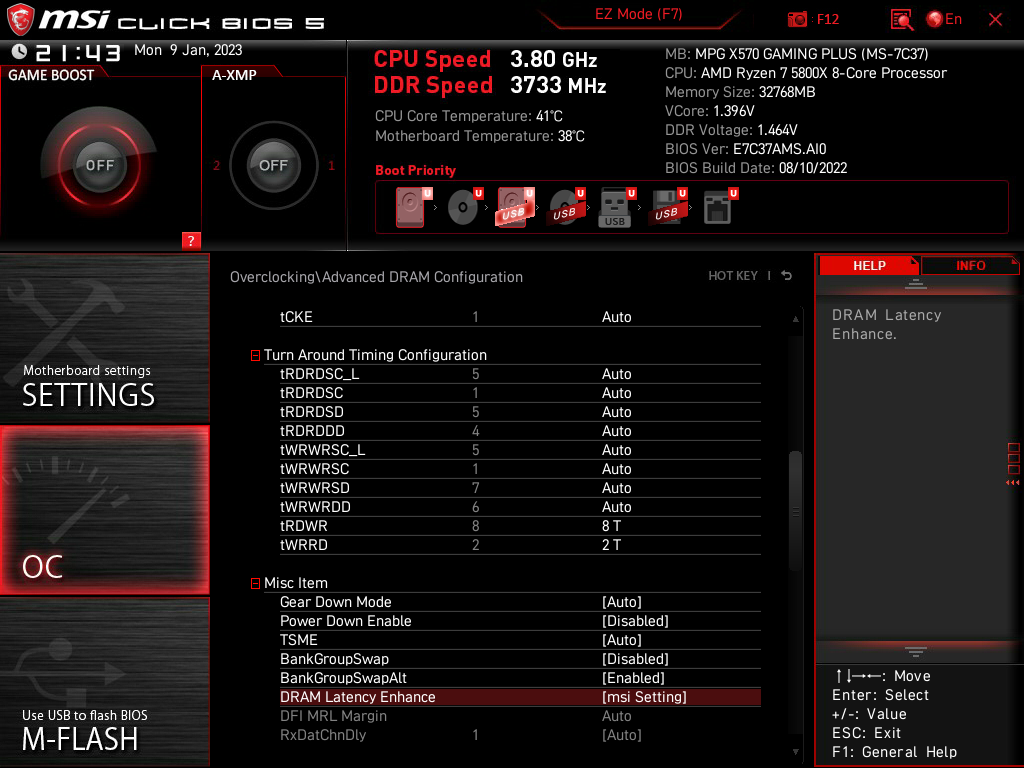Select the USB optical drive boot icon
The image size is (1024, 768).
tap(567, 207)
